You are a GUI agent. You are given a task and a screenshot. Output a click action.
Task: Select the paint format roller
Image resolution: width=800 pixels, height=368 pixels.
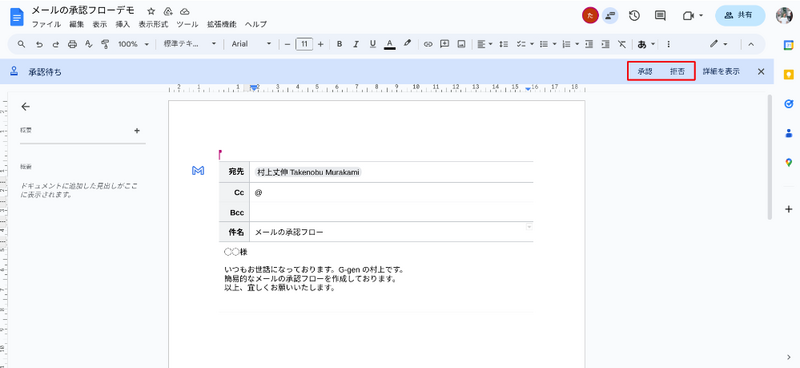[x=106, y=44]
